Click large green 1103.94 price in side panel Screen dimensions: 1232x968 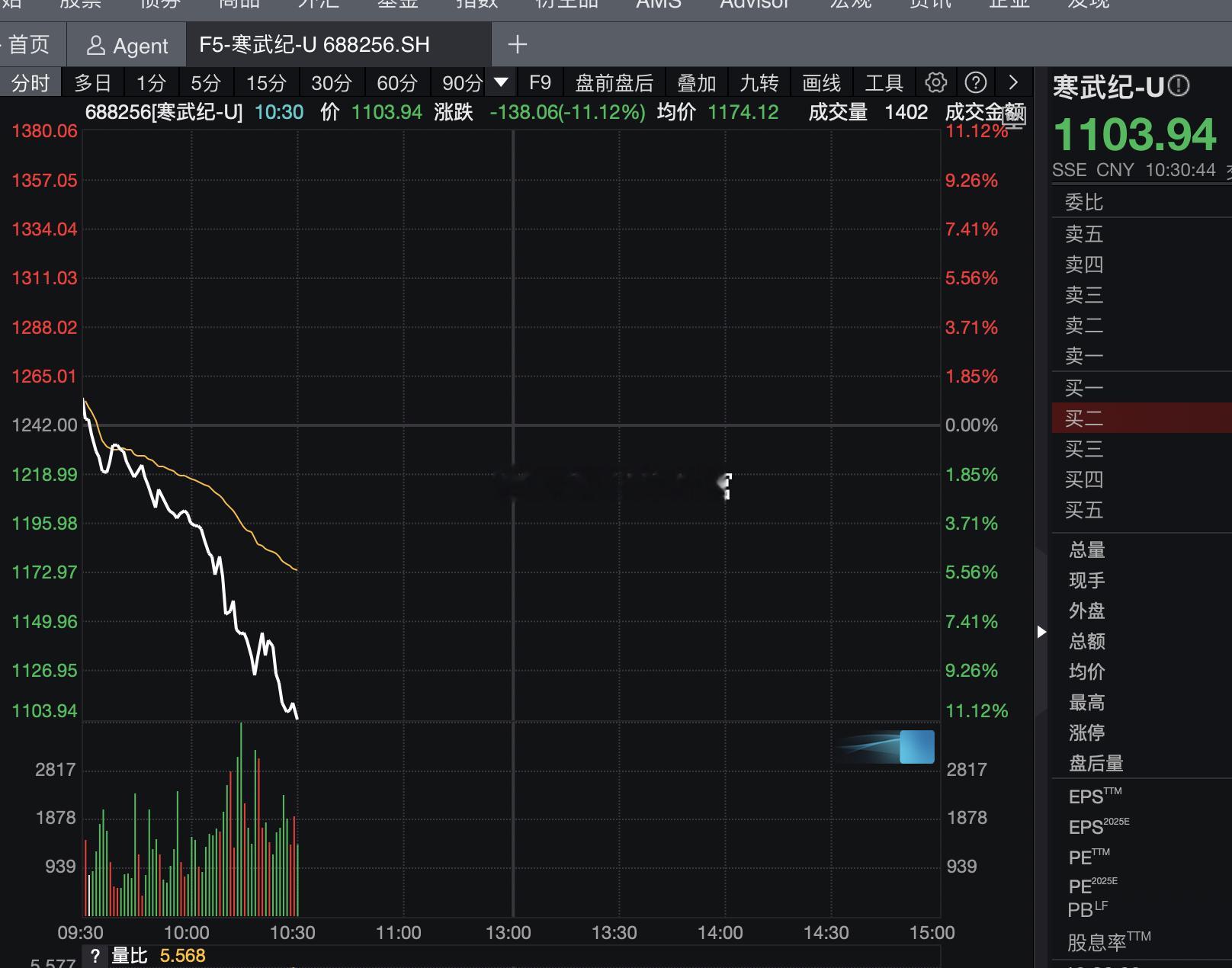[x=1135, y=135]
